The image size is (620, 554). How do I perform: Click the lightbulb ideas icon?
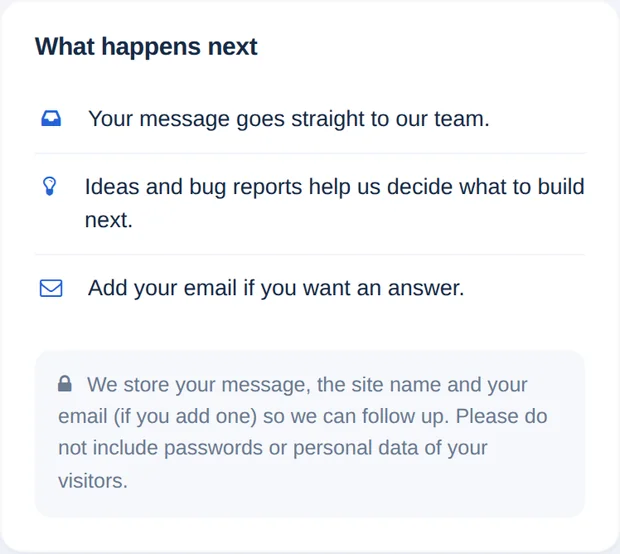pos(49,186)
